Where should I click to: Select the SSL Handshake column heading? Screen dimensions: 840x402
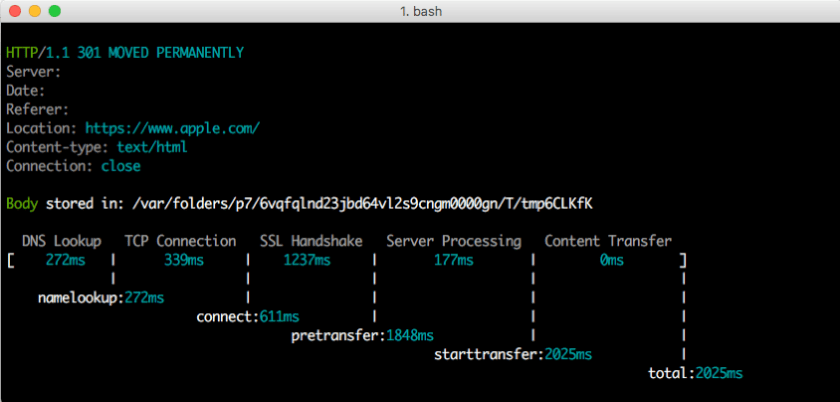point(311,241)
